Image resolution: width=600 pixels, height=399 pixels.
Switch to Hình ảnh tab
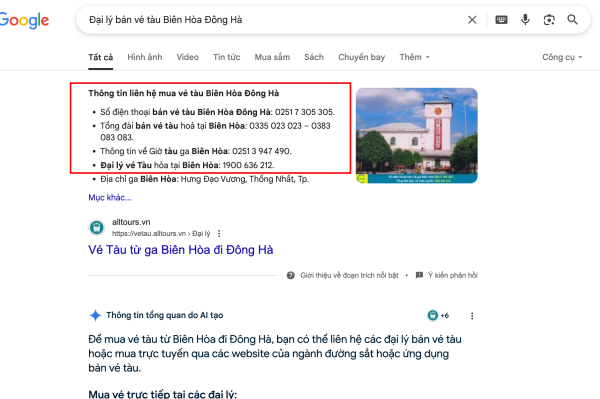coord(145,57)
